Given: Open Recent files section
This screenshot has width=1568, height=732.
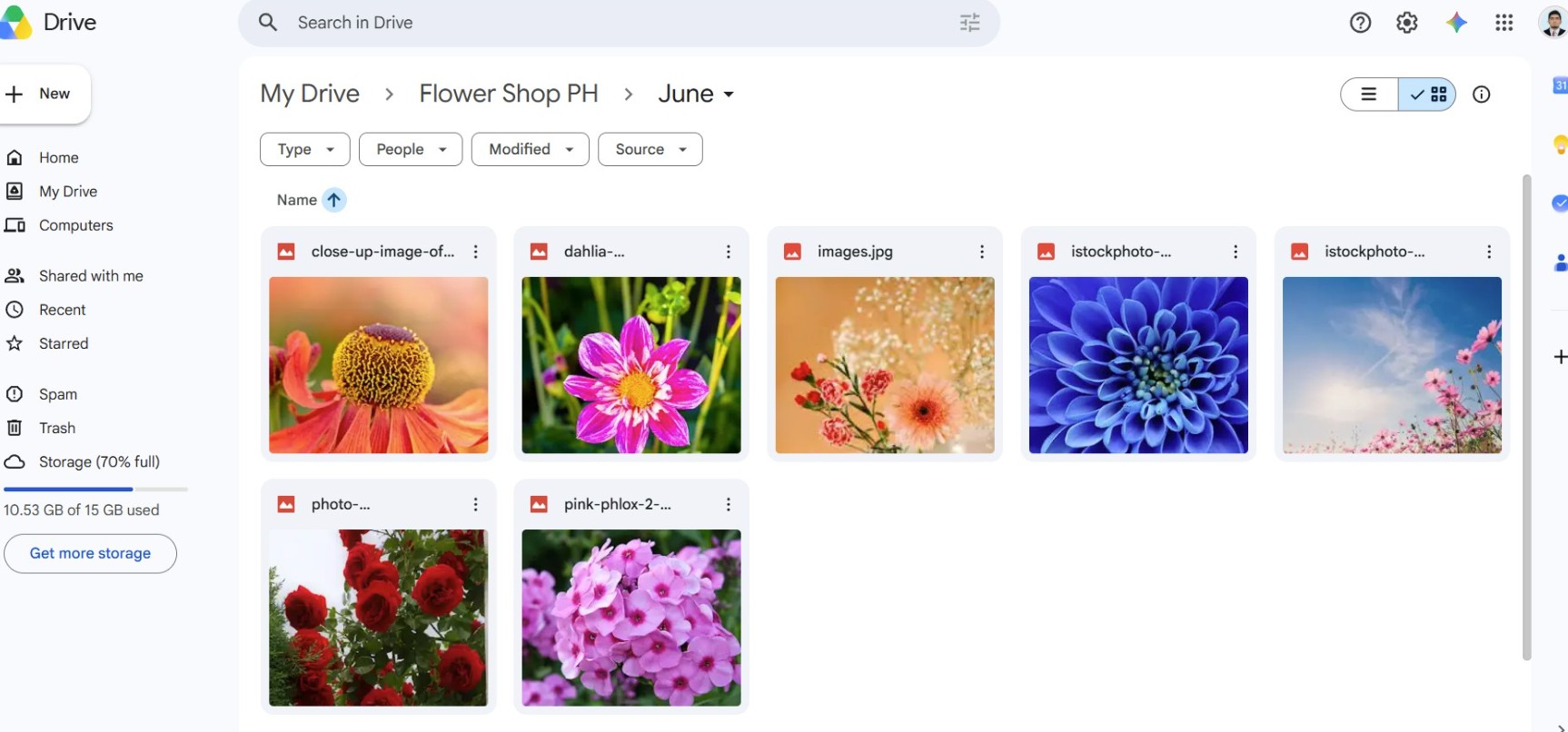Looking at the screenshot, I should [62, 310].
